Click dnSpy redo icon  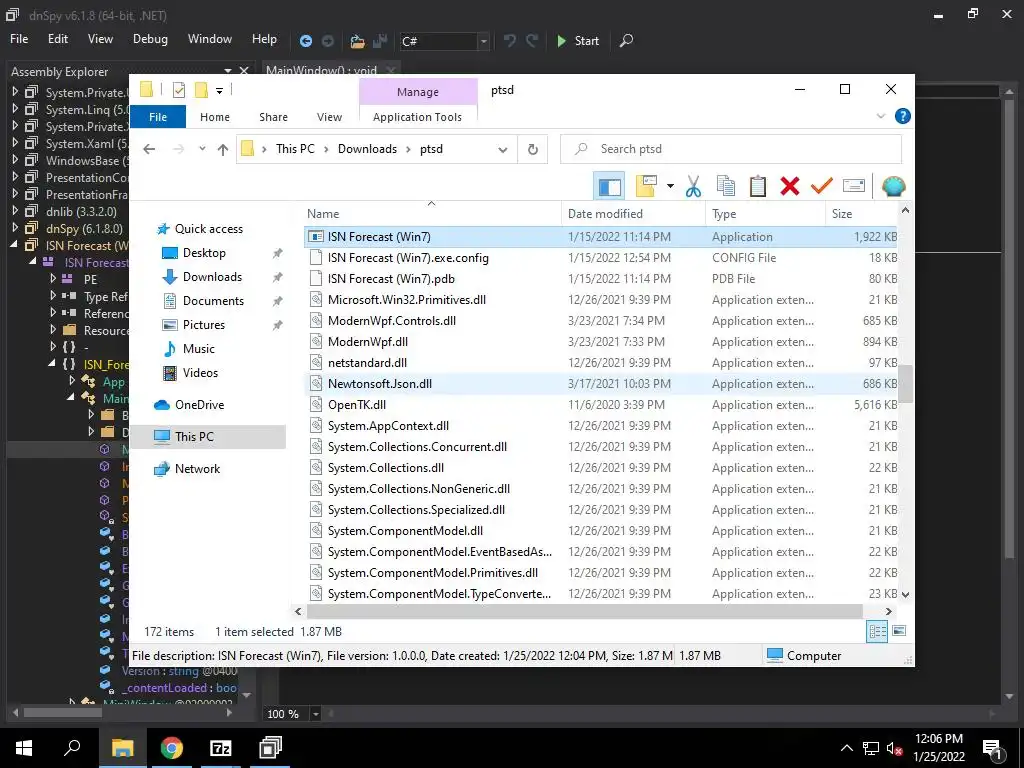click(532, 40)
